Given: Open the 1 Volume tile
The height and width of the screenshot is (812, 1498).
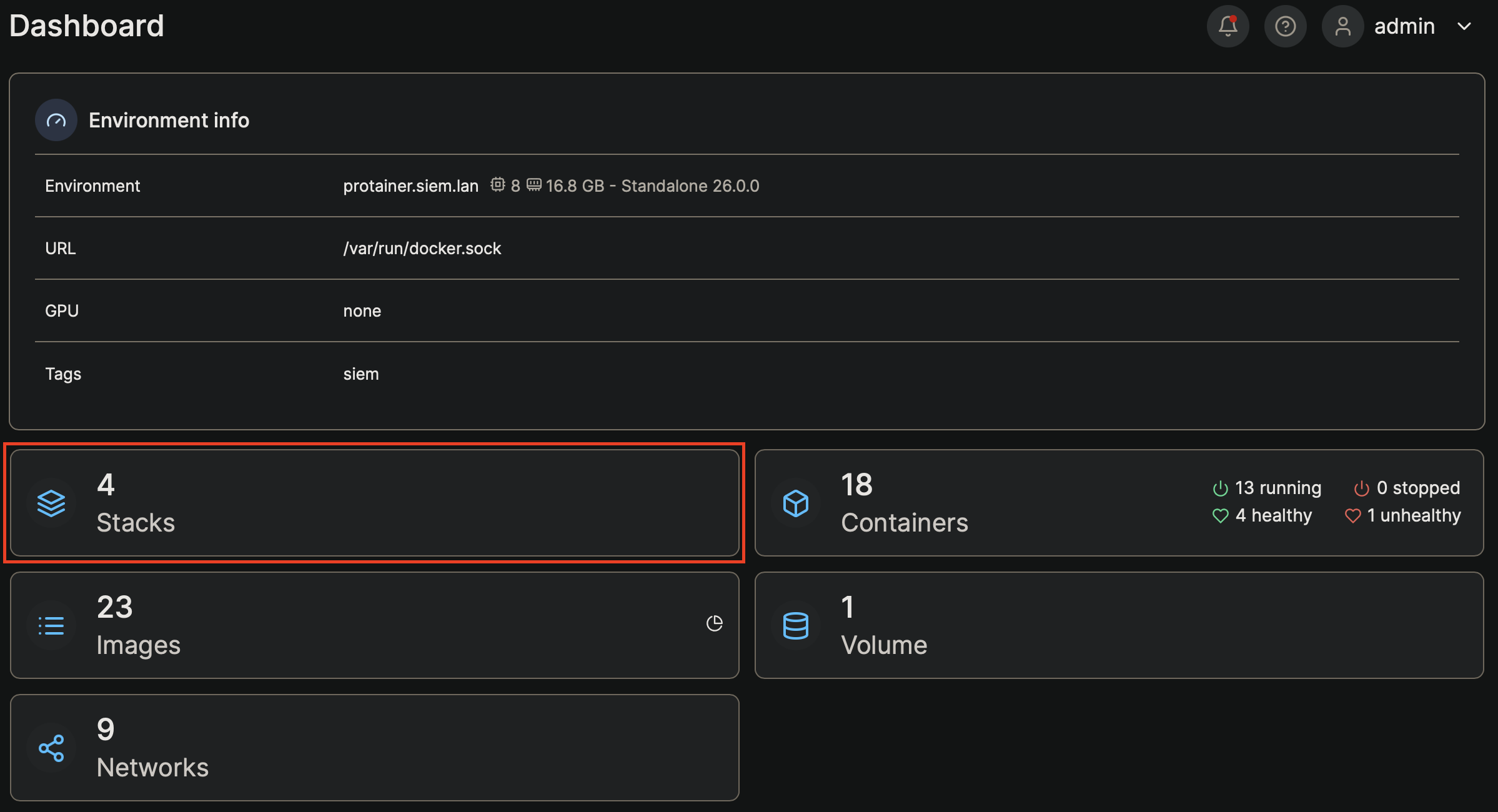Looking at the screenshot, I should click(1118, 625).
